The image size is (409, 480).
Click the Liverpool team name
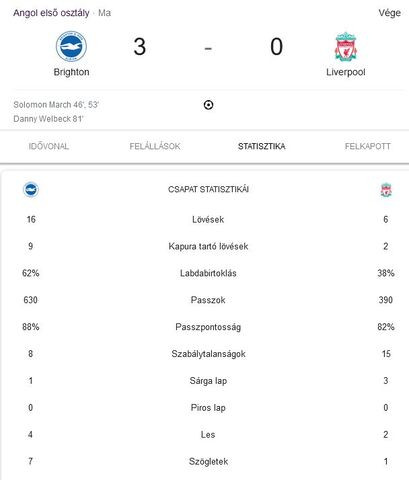point(346,72)
